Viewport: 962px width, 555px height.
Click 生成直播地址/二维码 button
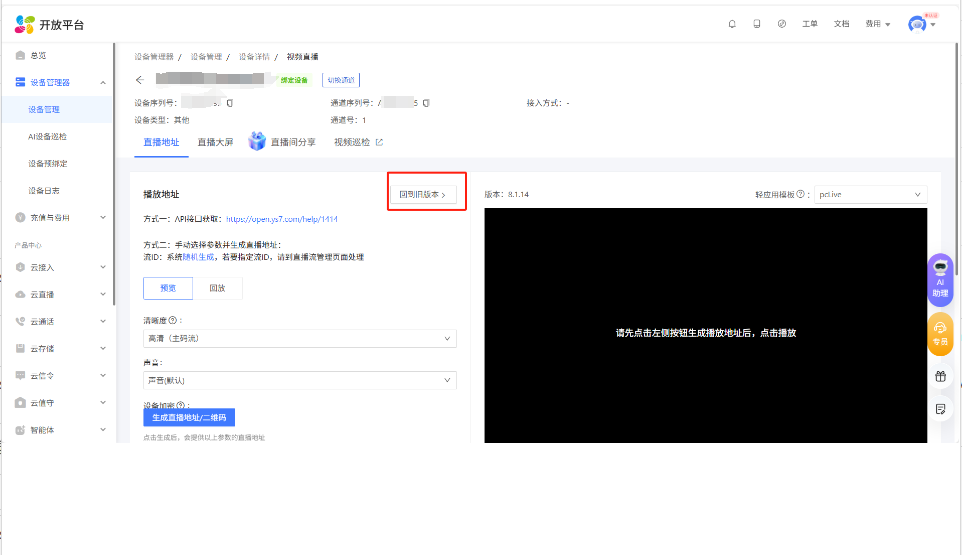(189, 417)
